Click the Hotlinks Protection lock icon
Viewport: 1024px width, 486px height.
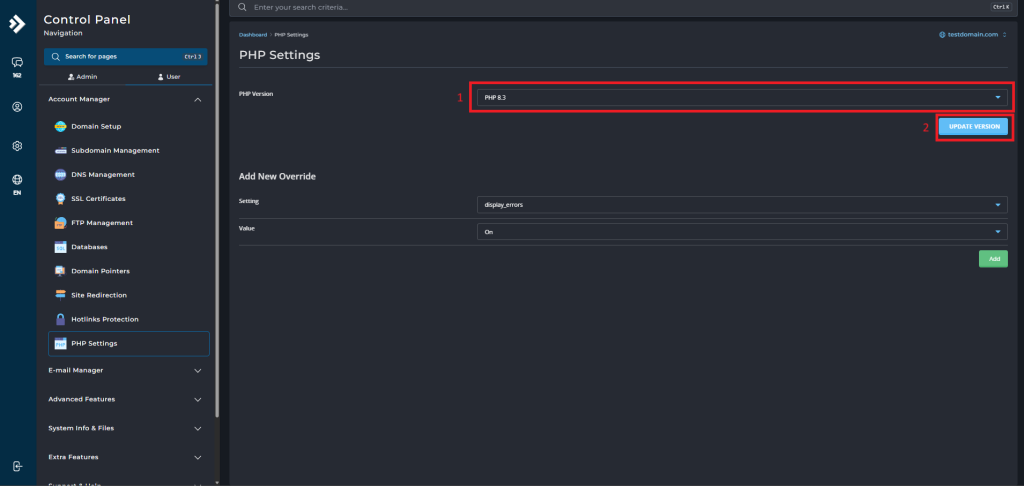tap(61, 319)
